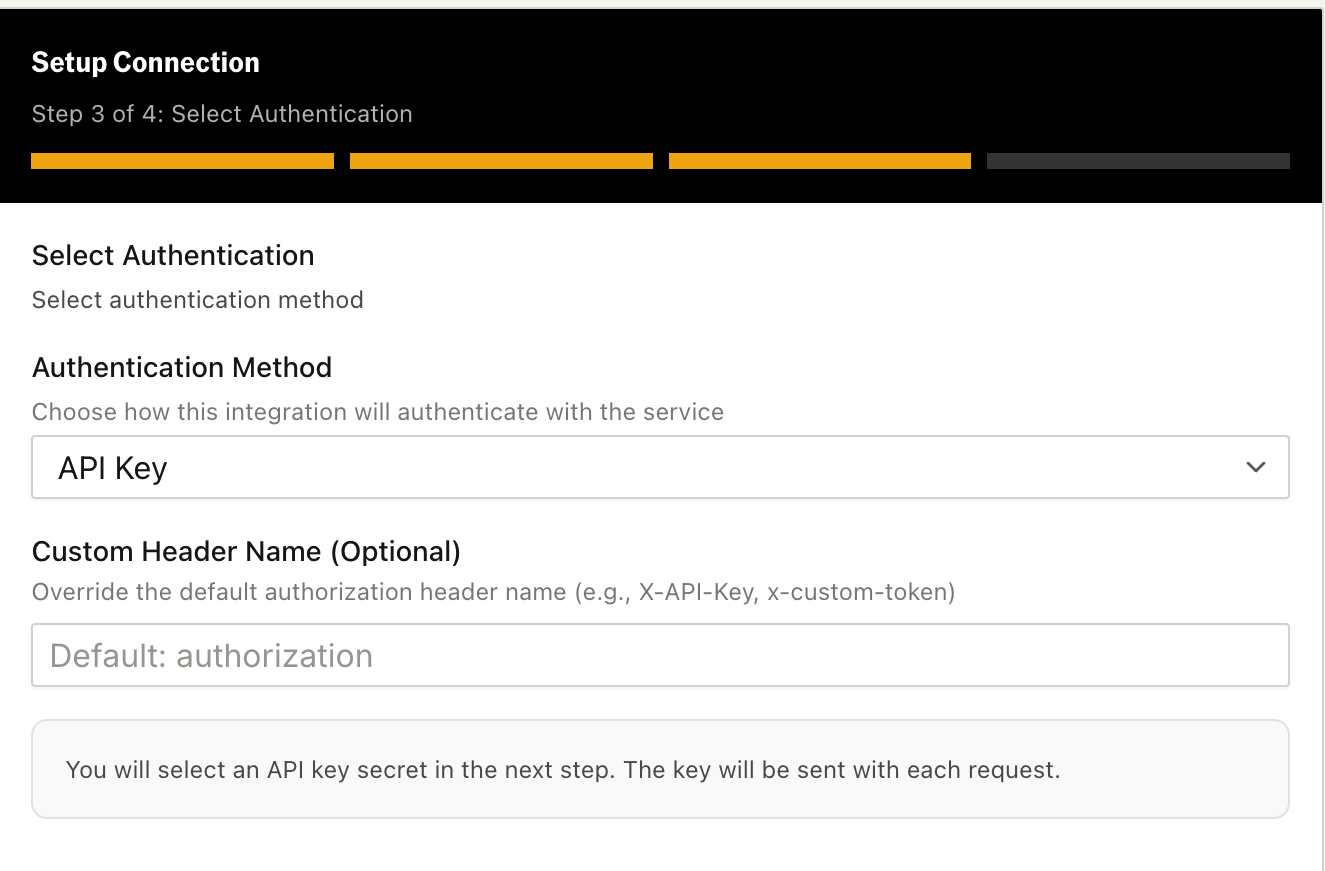Click the Step 3 of 4 label
Viewport: 1325px width, 871px height.
tap(222, 114)
